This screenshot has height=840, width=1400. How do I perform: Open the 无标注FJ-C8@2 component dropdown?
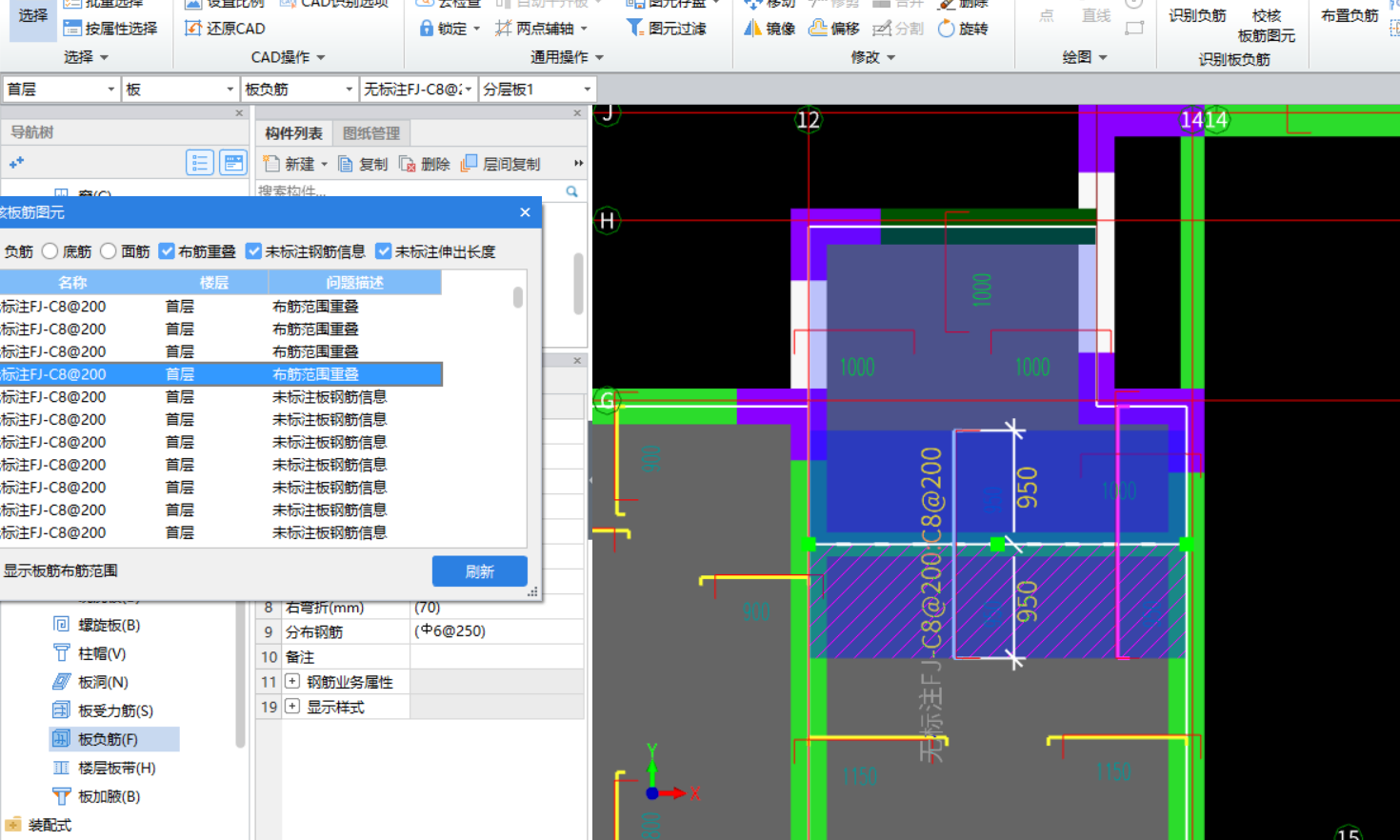point(469,90)
